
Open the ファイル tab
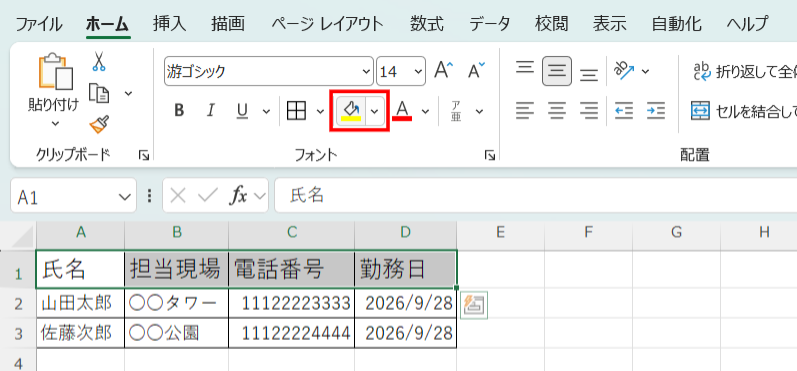click(39, 23)
